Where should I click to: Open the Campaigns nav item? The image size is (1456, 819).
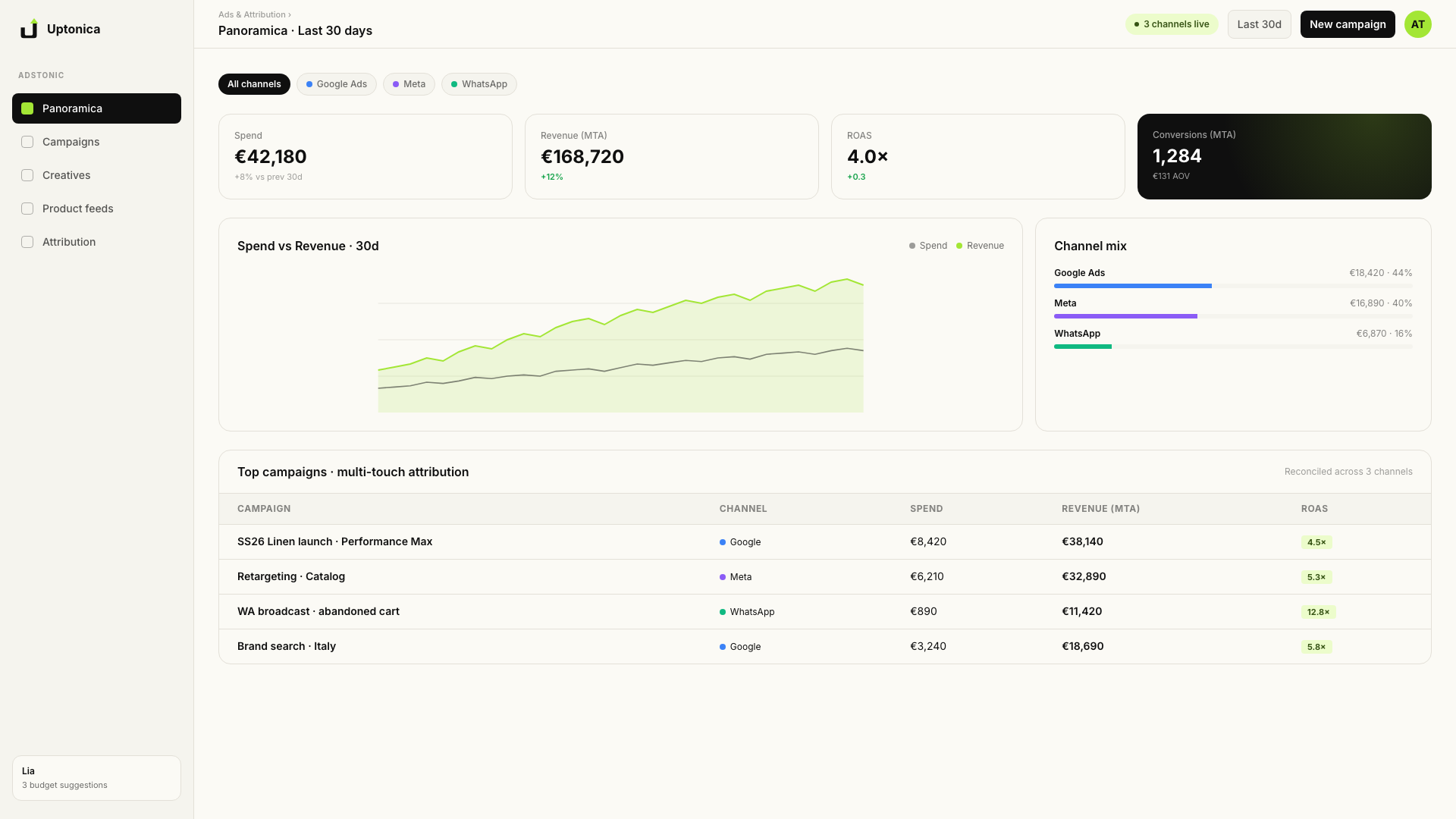[x=96, y=142]
